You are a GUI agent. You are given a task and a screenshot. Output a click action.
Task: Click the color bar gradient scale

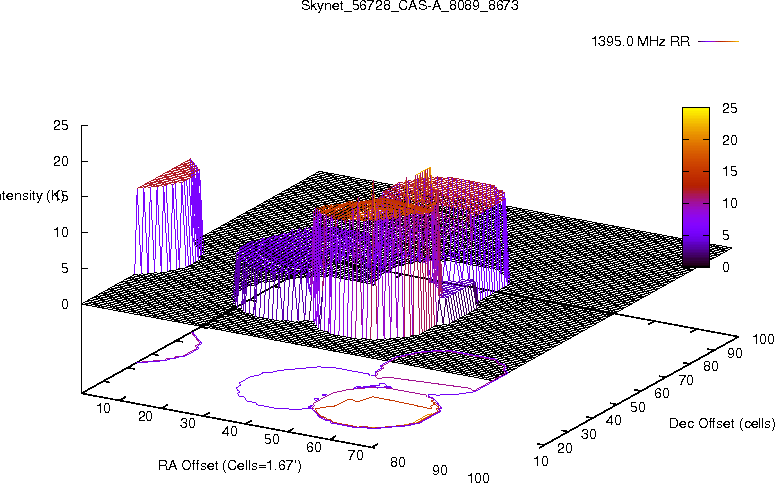pyautogui.click(x=696, y=187)
